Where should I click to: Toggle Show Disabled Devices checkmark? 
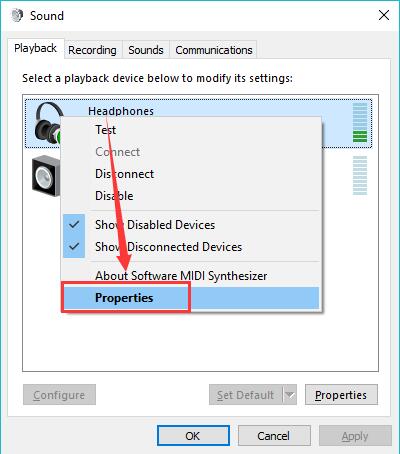pos(74,225)
